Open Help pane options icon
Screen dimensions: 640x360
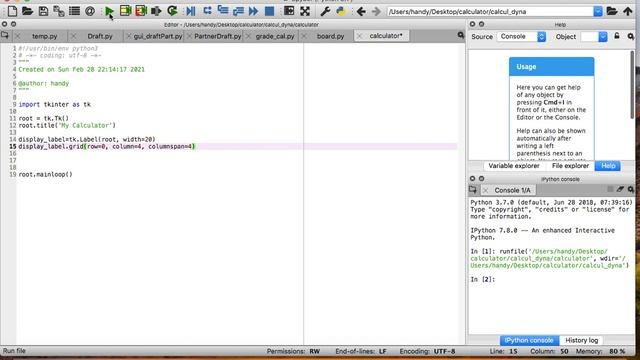[x=631, y=37]
